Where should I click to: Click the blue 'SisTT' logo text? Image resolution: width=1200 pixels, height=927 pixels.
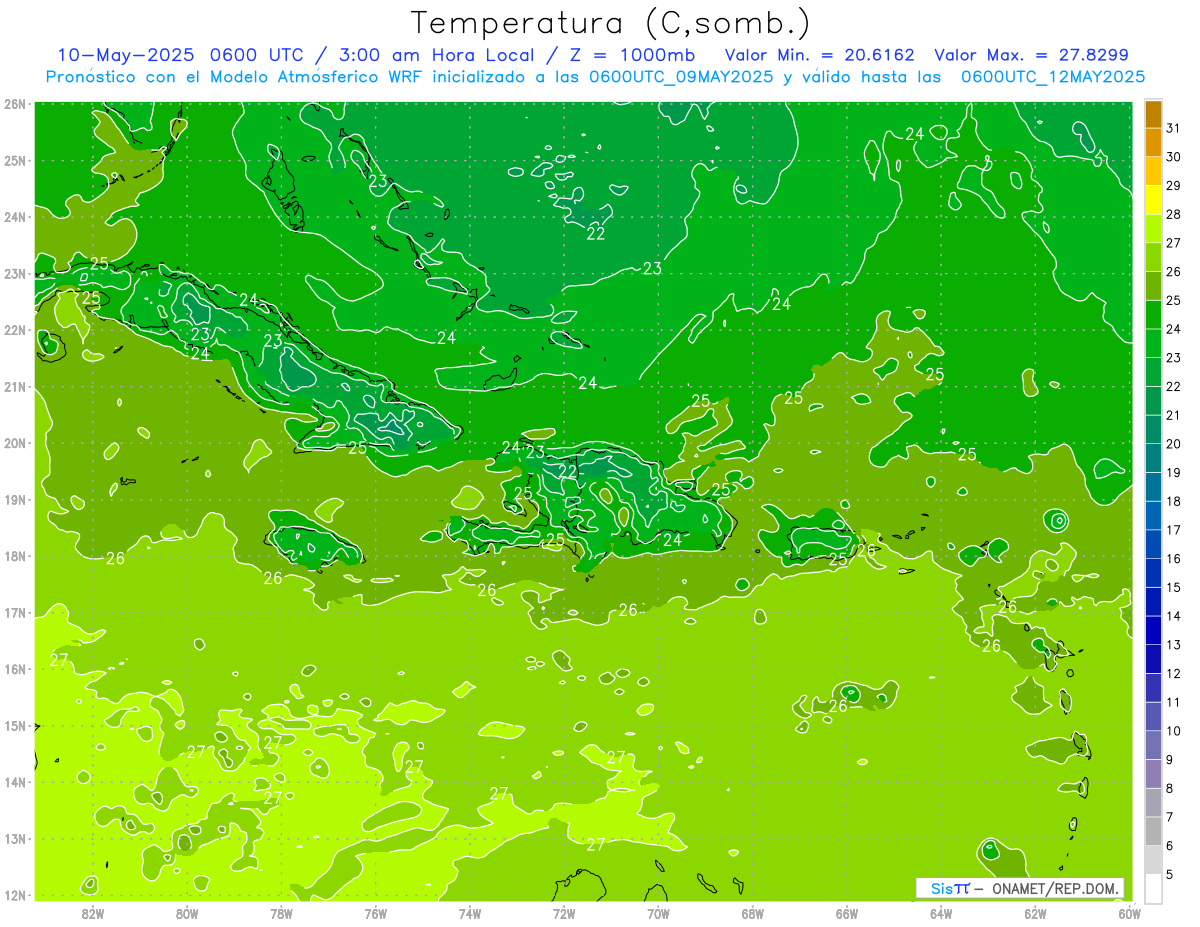coord(949,889)
